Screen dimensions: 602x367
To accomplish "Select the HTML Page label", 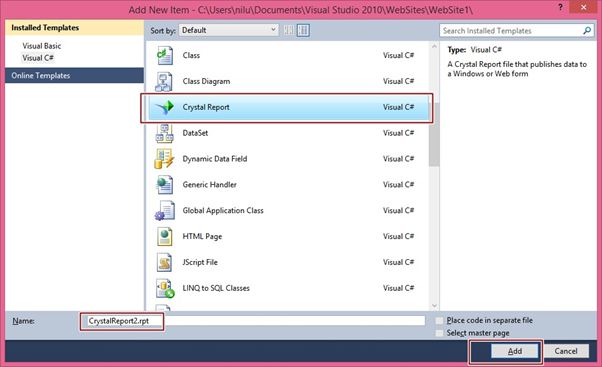I will point(202,236).
